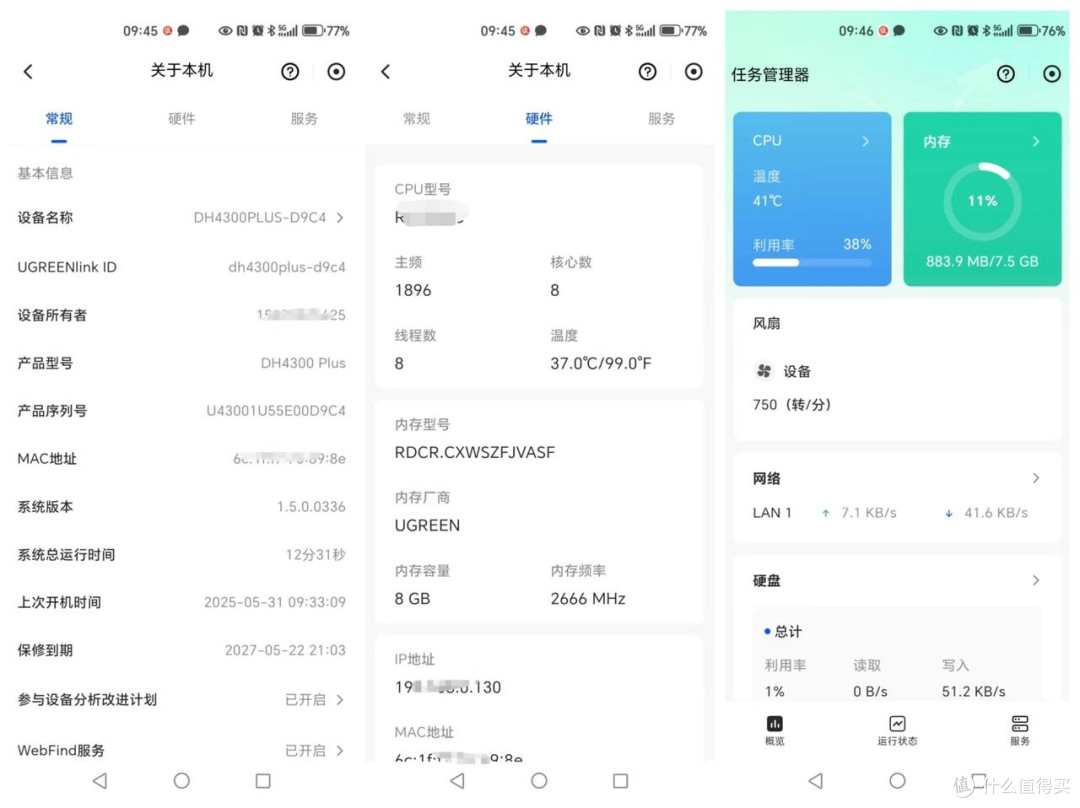The width and height of the screenshot is (1080, 808).
Task: Select memory capacity 8 GB
Action: [413, 599]
